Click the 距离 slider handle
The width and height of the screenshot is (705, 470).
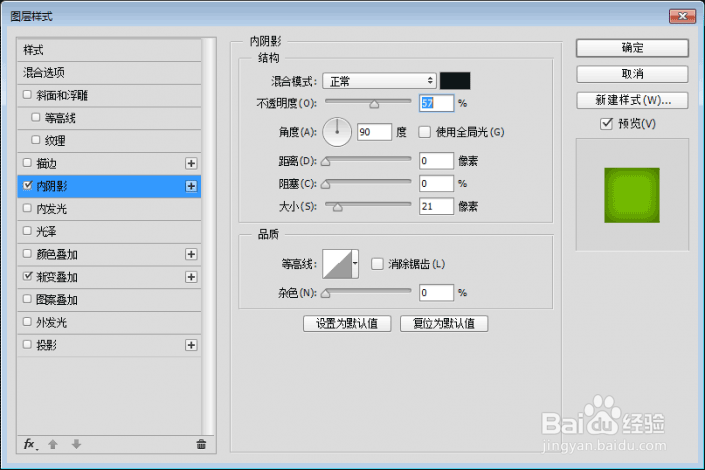pos(326,161)
